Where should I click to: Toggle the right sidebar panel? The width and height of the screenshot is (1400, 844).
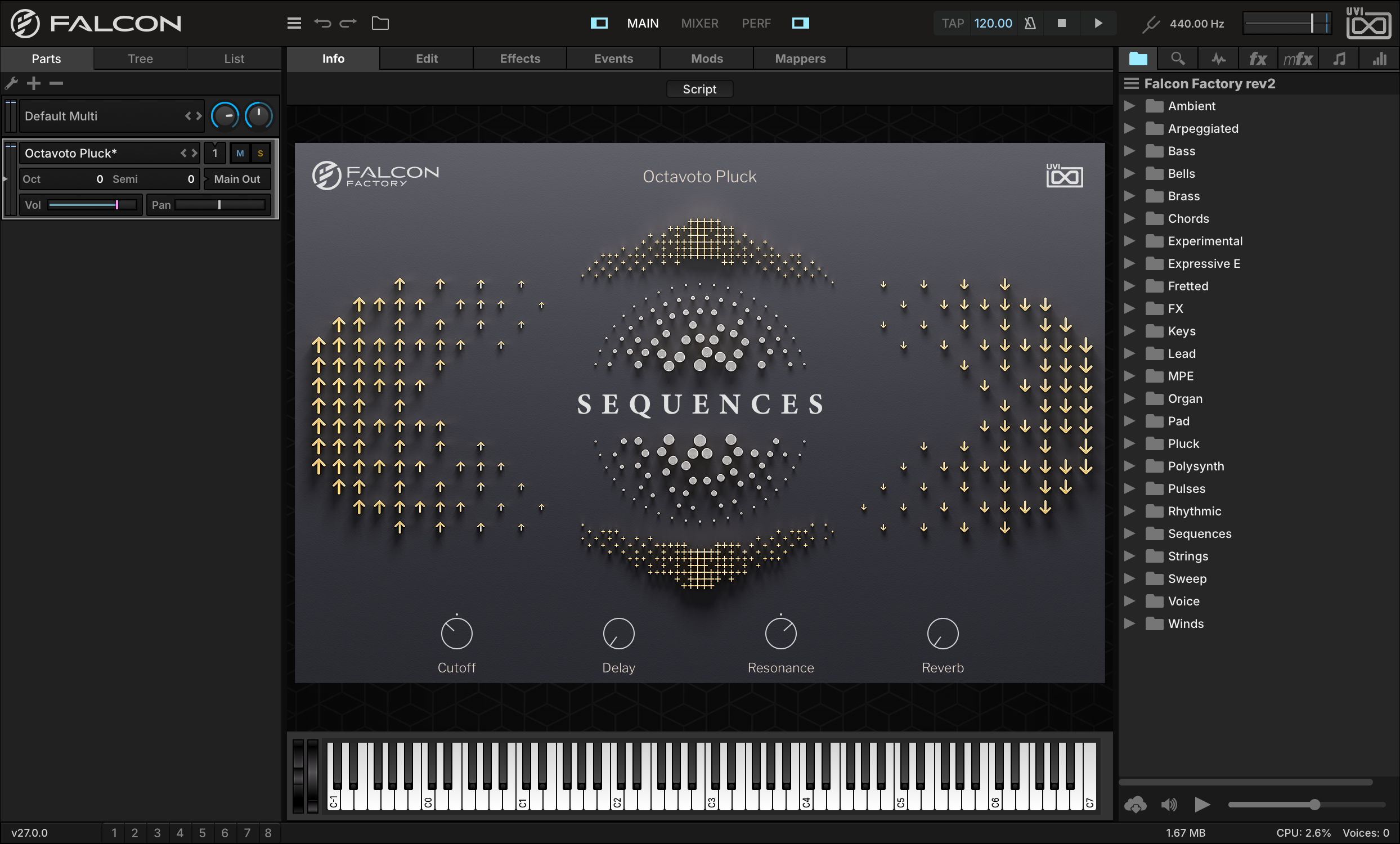pos(800,23)
